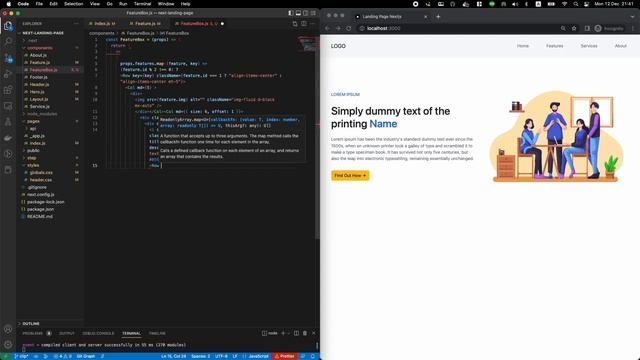Click the Find Out How button
640x360 pixels.
point(350,176)
